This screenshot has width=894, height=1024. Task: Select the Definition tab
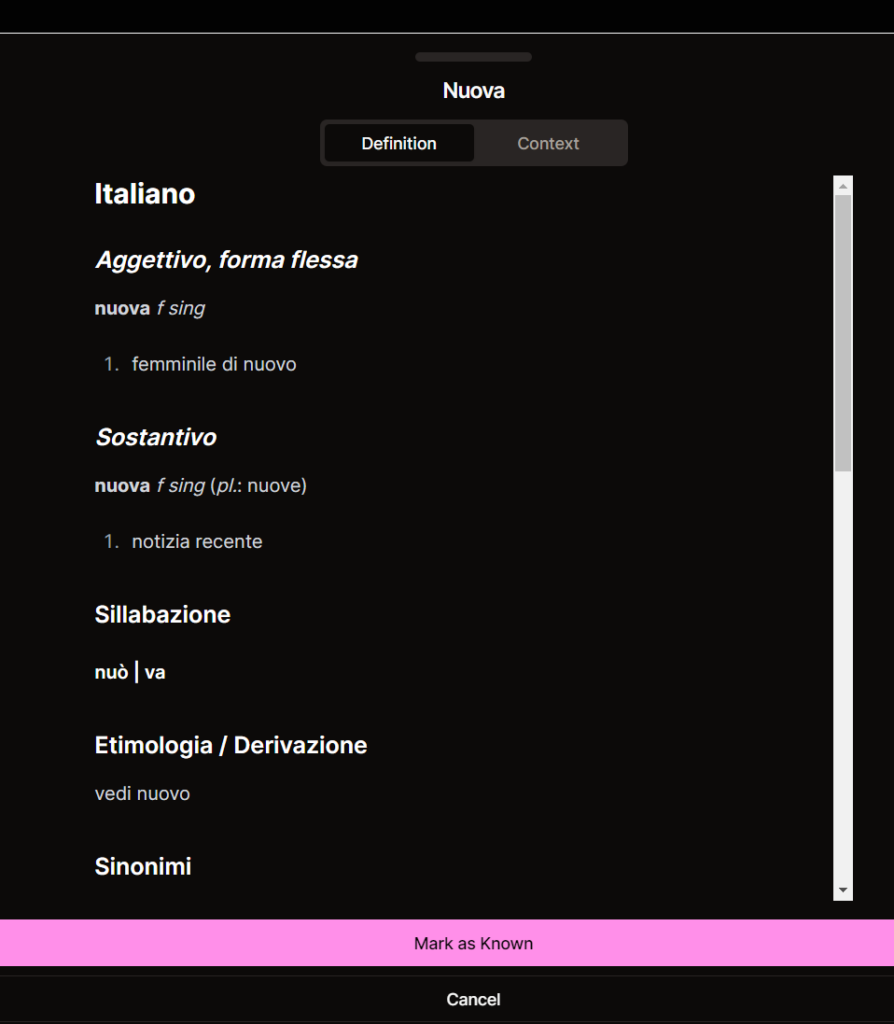click(x=399, y=144)
